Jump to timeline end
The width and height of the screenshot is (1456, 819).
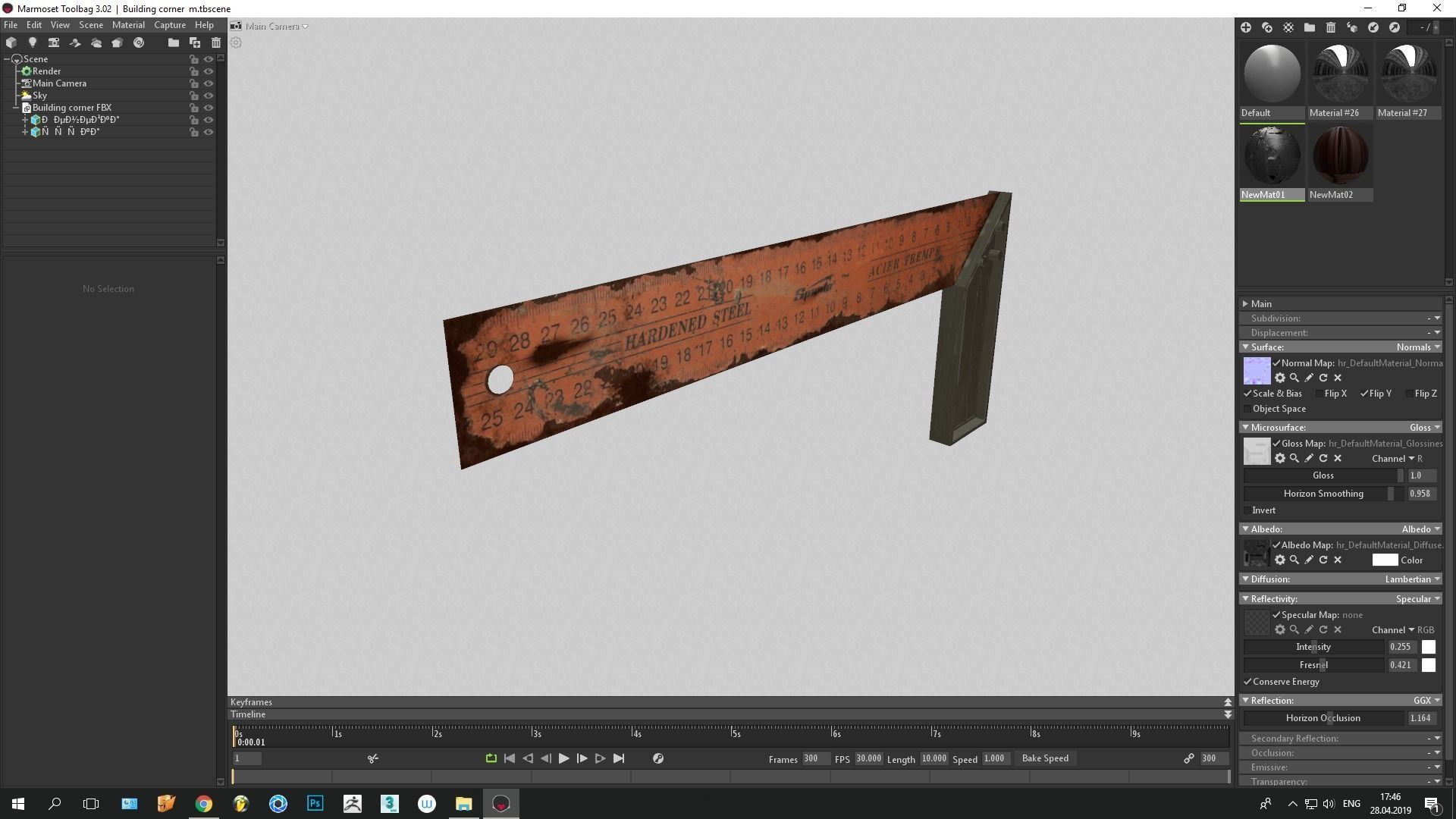tap(619, 758)
